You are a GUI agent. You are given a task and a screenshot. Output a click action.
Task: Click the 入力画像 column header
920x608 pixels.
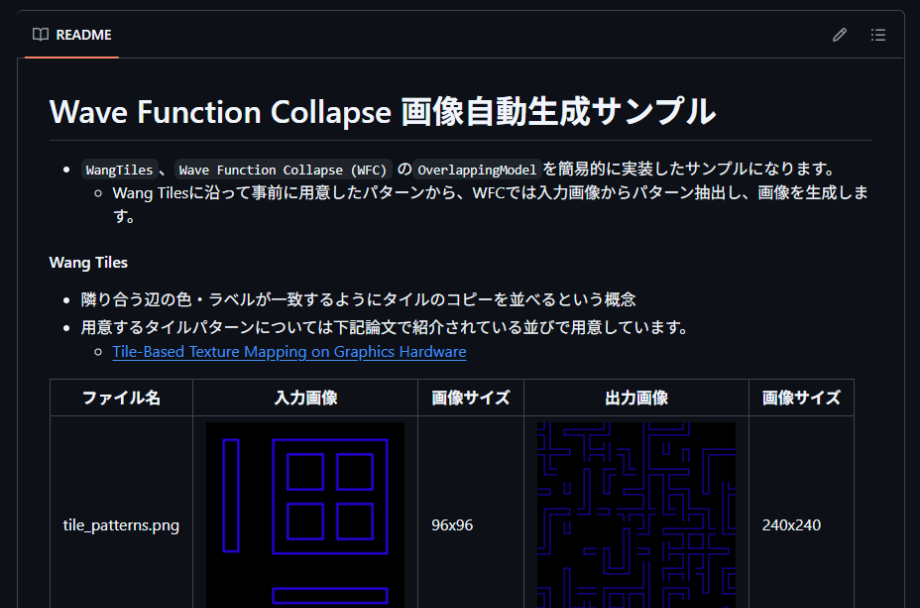pos(305,398)
